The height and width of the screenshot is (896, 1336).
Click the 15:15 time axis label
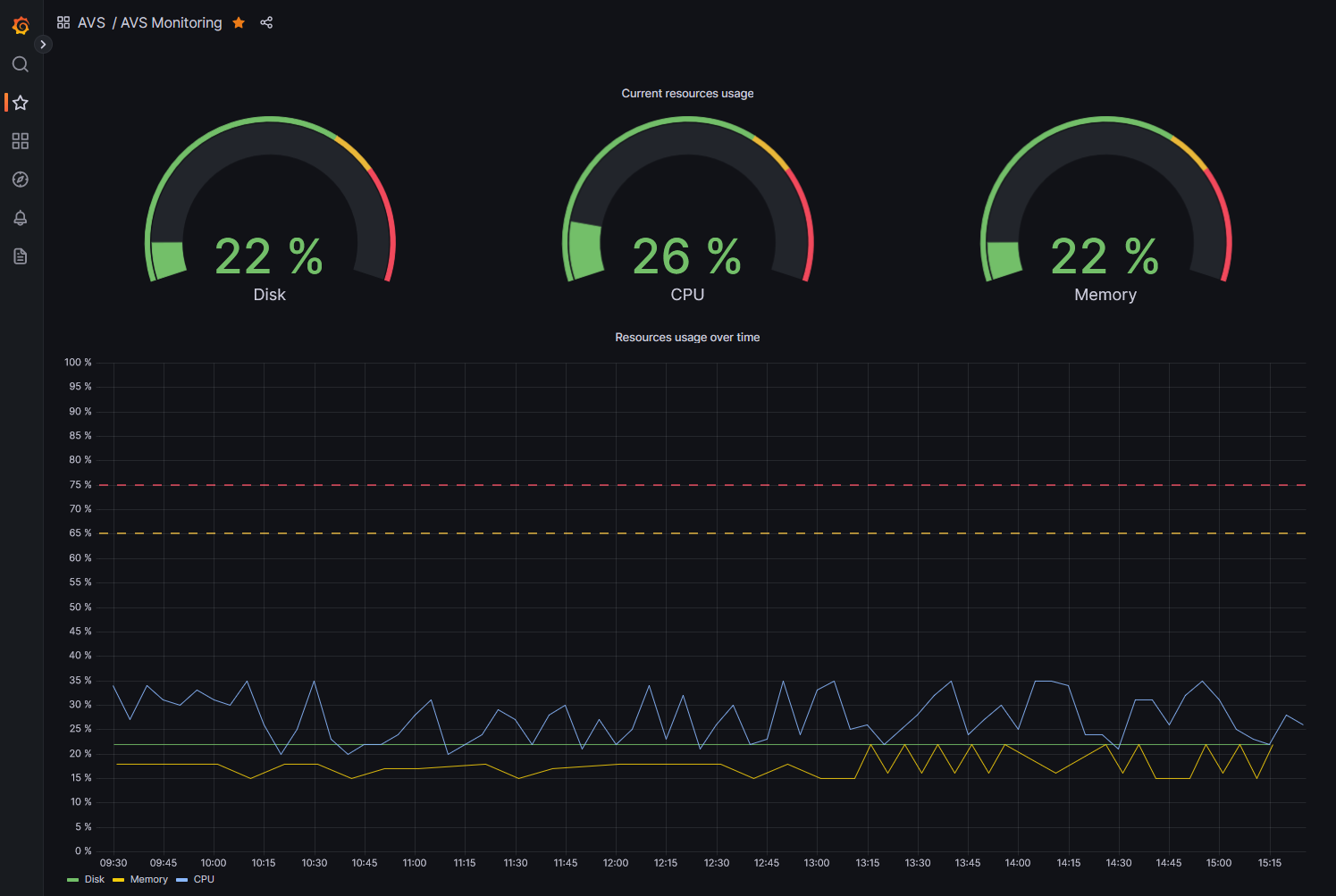click(1270, 863)
